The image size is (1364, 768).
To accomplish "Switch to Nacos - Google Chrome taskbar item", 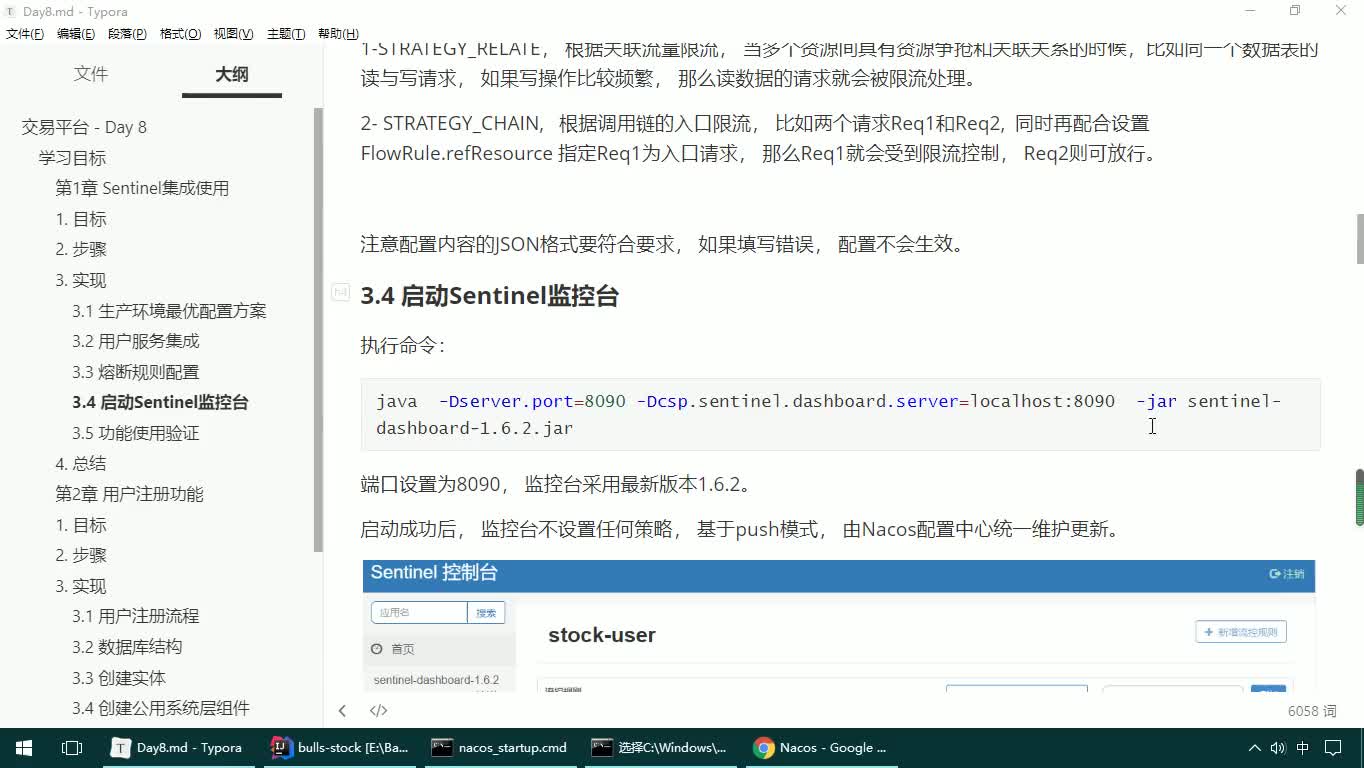I will coord(822,747).
